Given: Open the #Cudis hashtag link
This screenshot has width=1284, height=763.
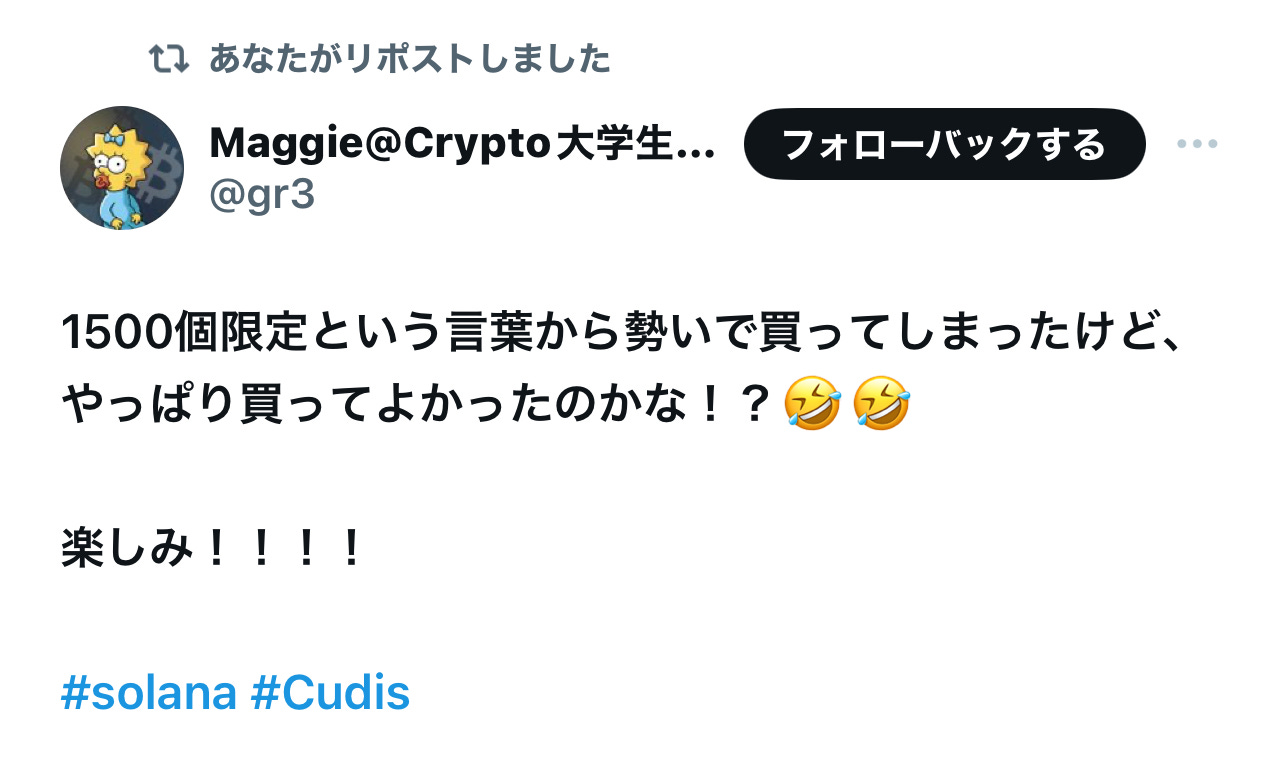Looking at the screenshot, I should coord(330,692).
